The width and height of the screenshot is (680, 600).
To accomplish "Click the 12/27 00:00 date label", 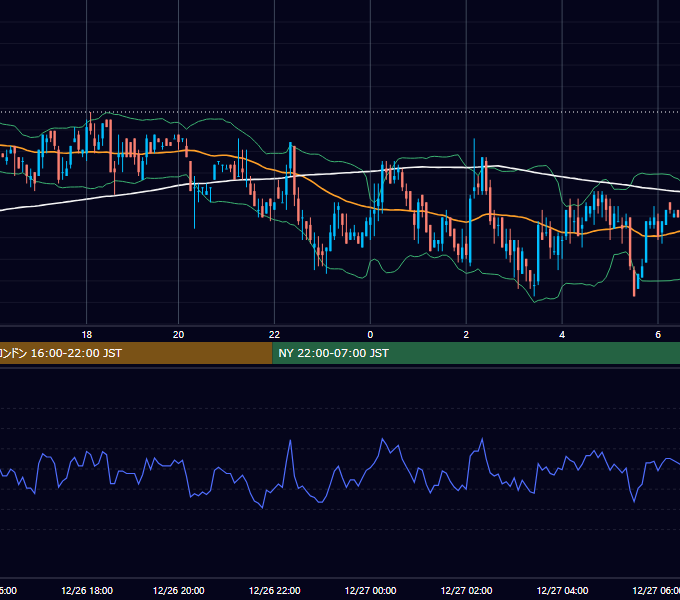I will 370,590.
